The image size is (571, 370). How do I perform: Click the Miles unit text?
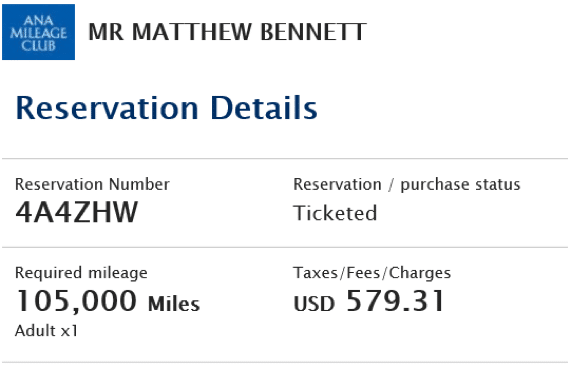click(x=174, y=304)
